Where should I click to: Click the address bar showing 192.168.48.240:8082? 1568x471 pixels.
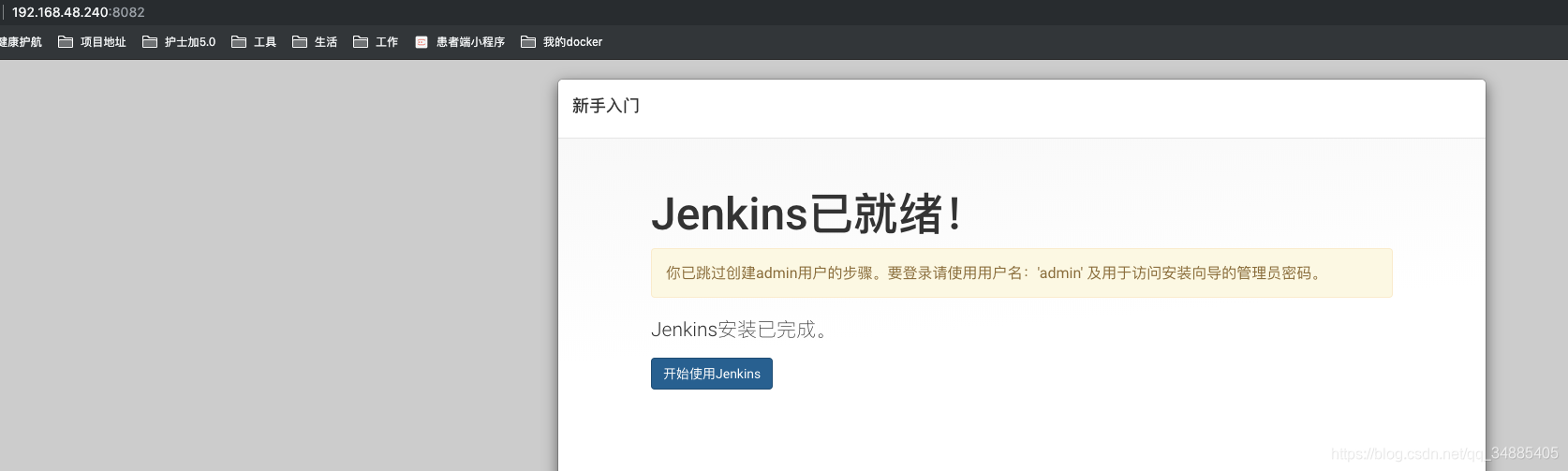79,12
